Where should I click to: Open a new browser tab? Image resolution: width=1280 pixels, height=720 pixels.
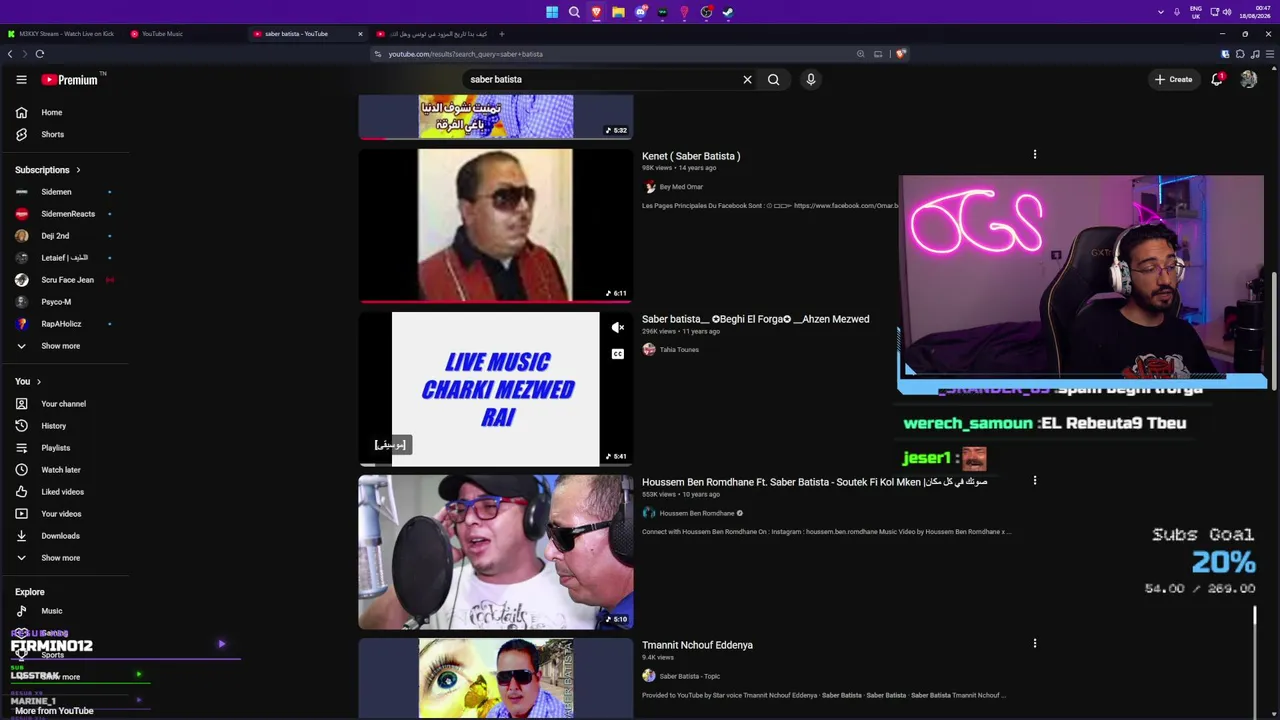point(501,34)
